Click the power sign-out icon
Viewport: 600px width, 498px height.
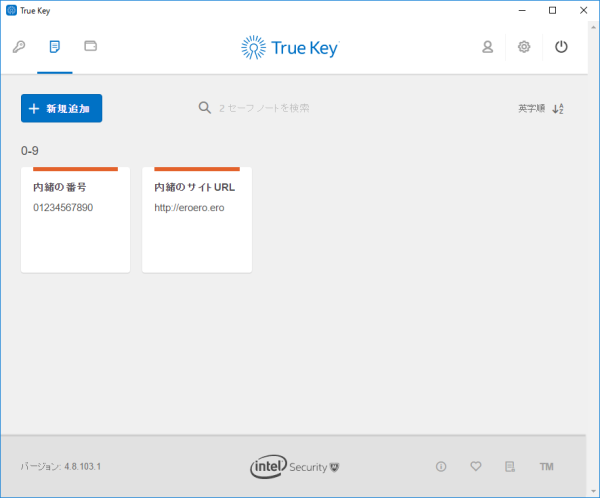tap(561, 47)
